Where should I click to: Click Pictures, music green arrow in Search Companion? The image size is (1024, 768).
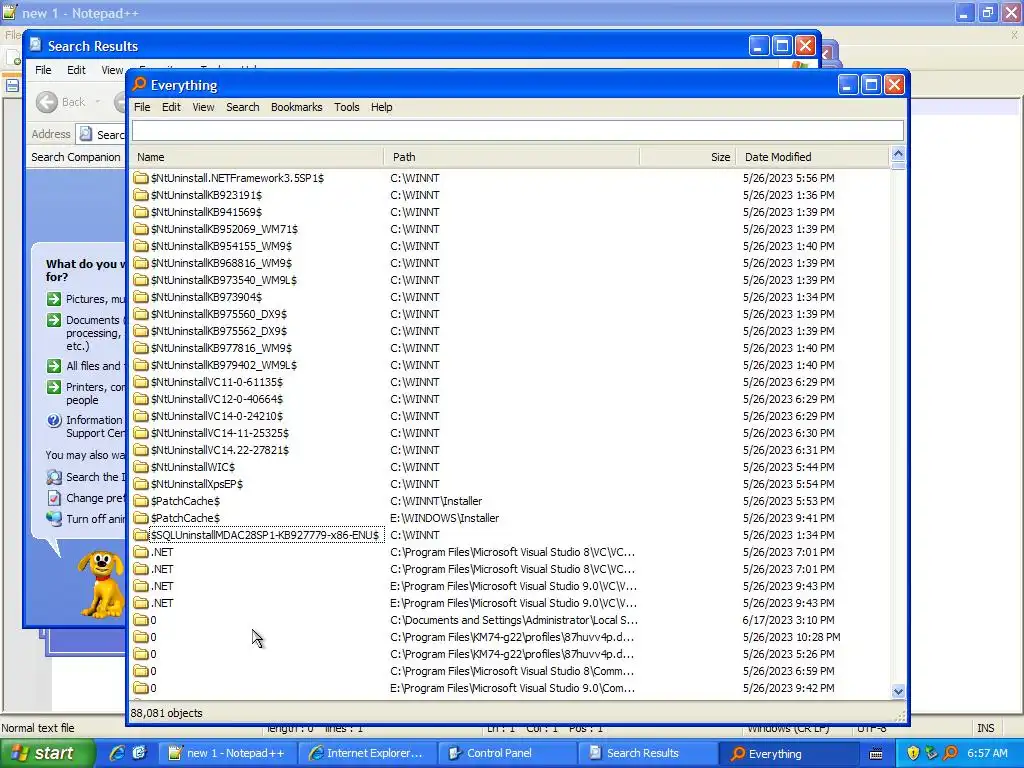(x=54, y=299)
